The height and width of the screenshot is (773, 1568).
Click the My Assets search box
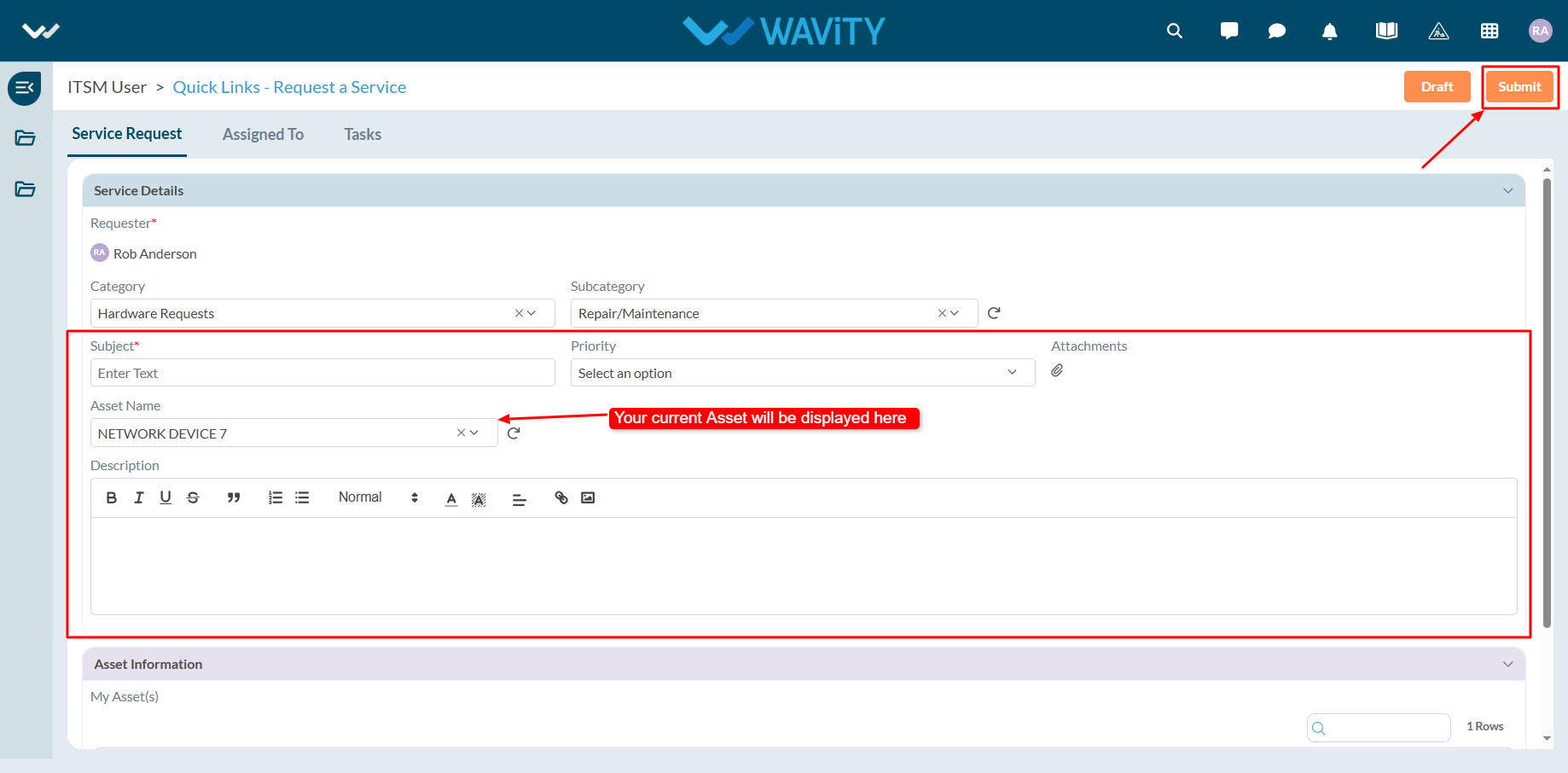coord(1379,728)
